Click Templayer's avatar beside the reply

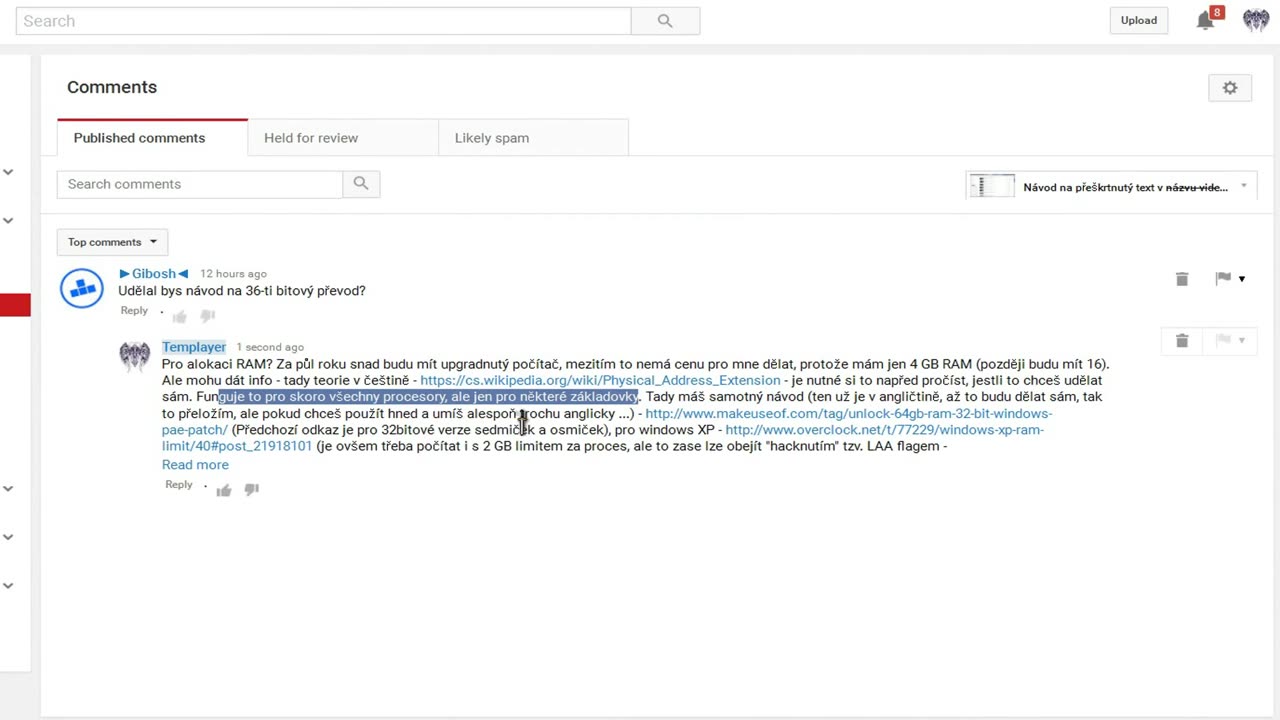134,355
